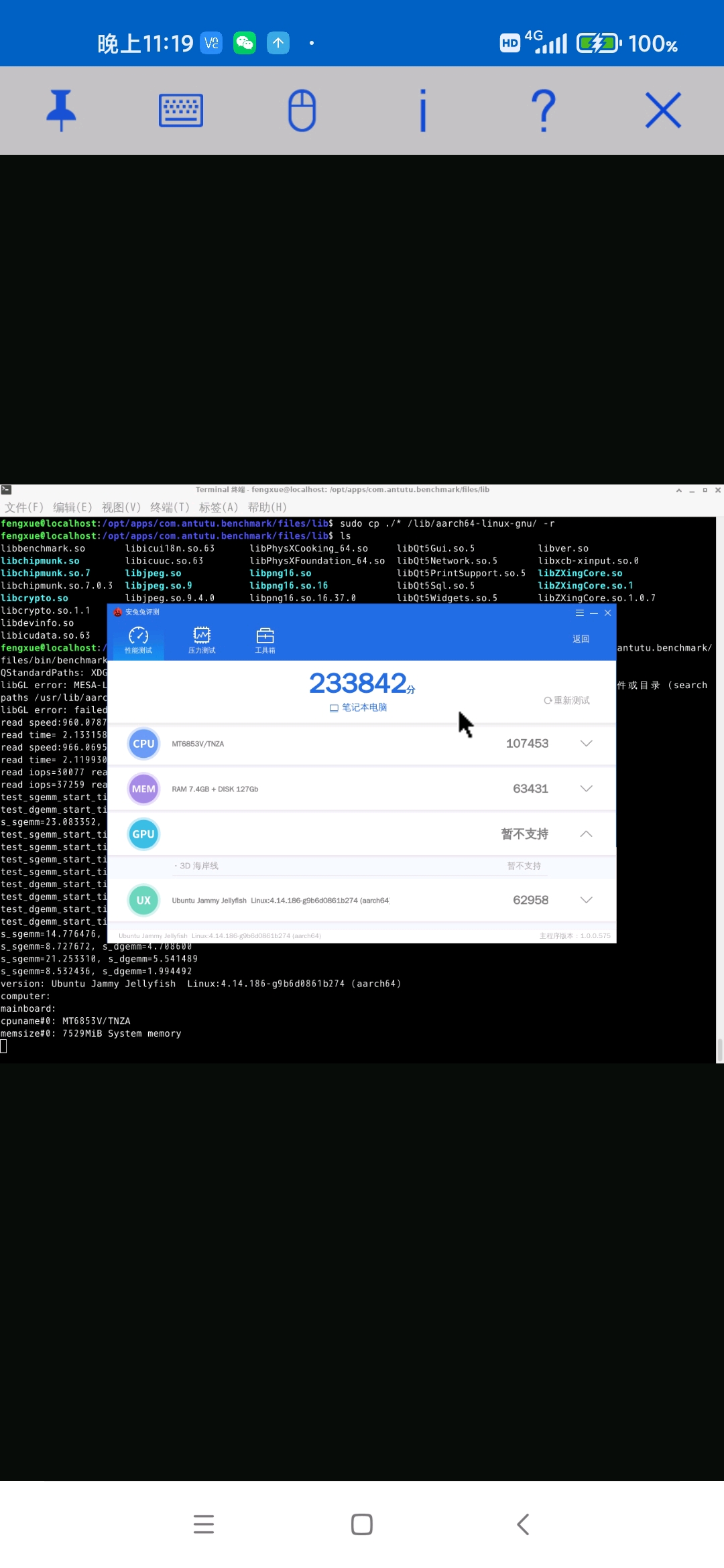
Task: Click the 返回 button in AnTuTu
Action: [x=581, y=639]
